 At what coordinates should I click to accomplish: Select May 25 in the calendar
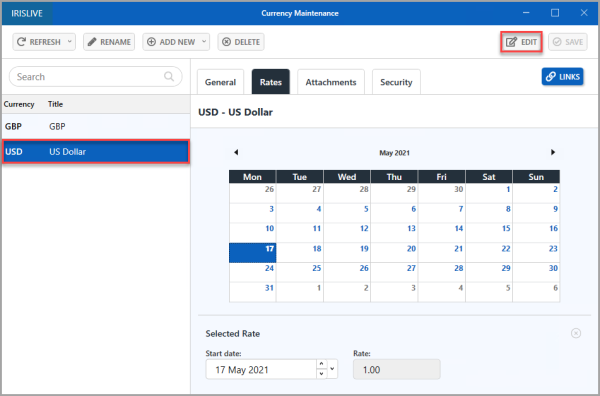(x=300, y=272)
